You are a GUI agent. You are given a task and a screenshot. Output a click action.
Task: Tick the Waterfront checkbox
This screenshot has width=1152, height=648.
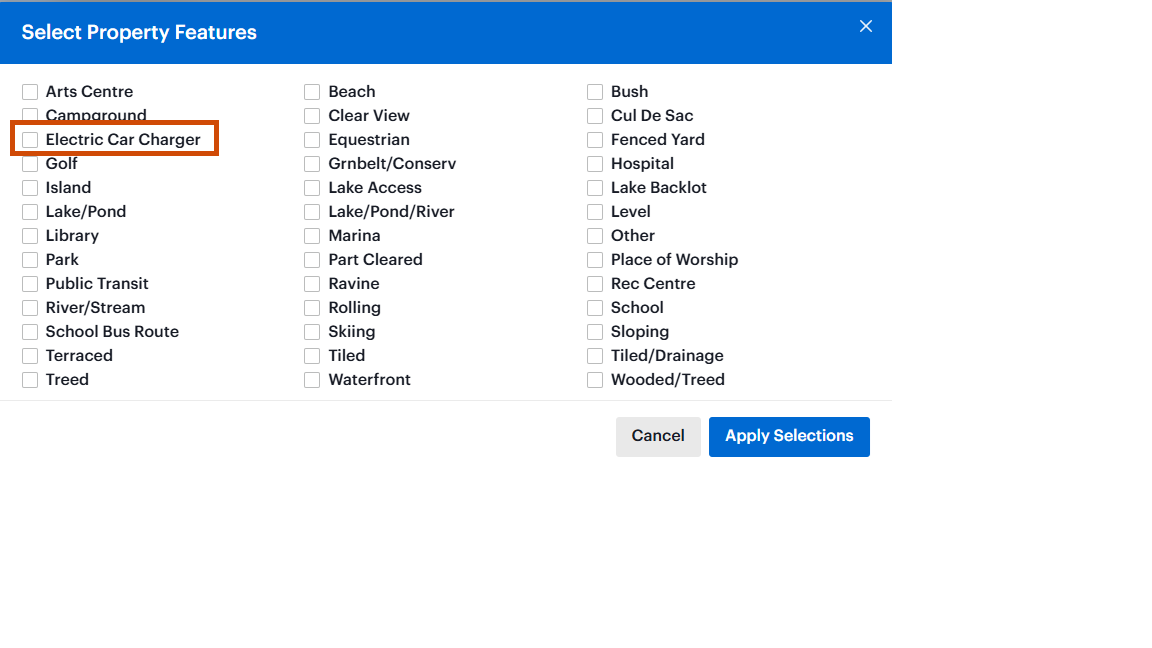pyautogui.click(x=313, y=380)
